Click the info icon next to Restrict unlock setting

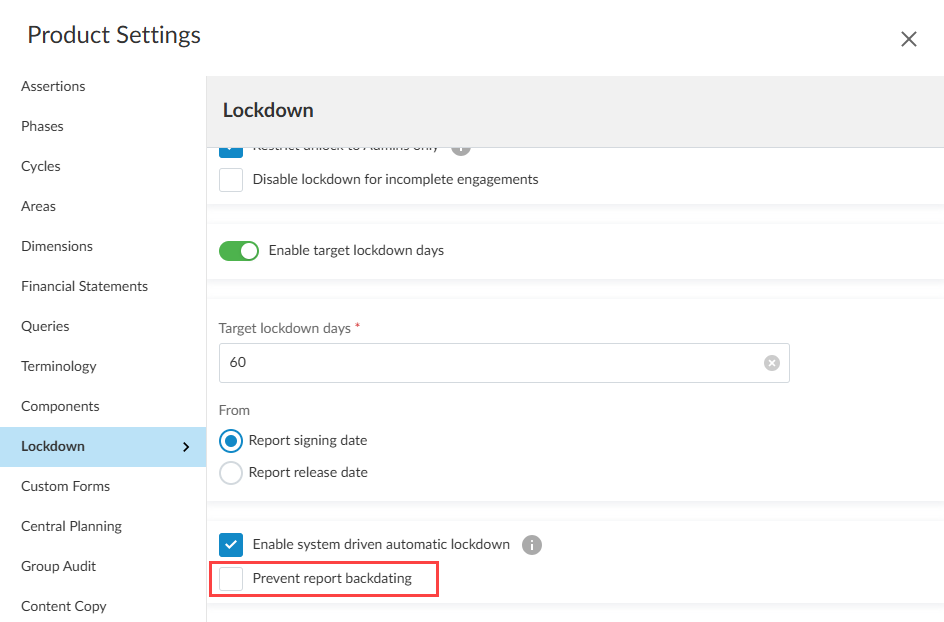(x=461, y=146)
